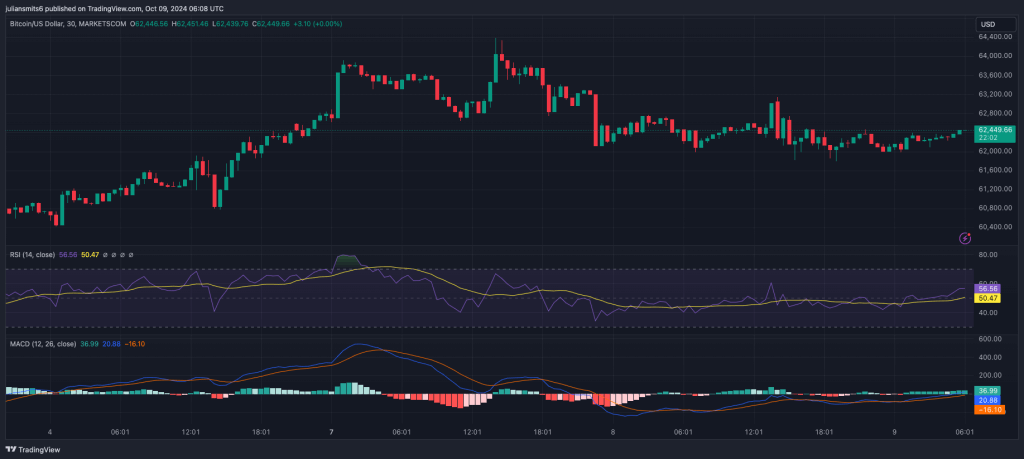Click the date marker 7 on time axis
Viewport: 1024px width, 459px height.
[331, 432]
